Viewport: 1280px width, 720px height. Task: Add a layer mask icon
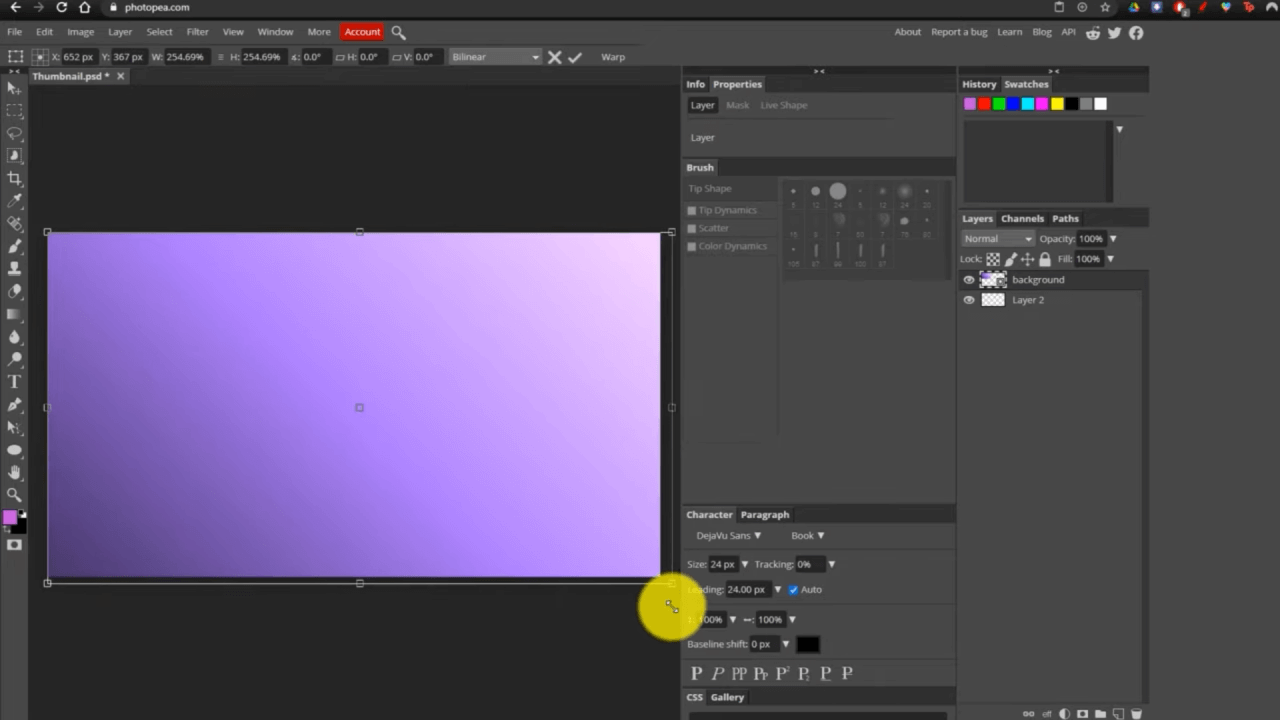[x=1082, y=714]
